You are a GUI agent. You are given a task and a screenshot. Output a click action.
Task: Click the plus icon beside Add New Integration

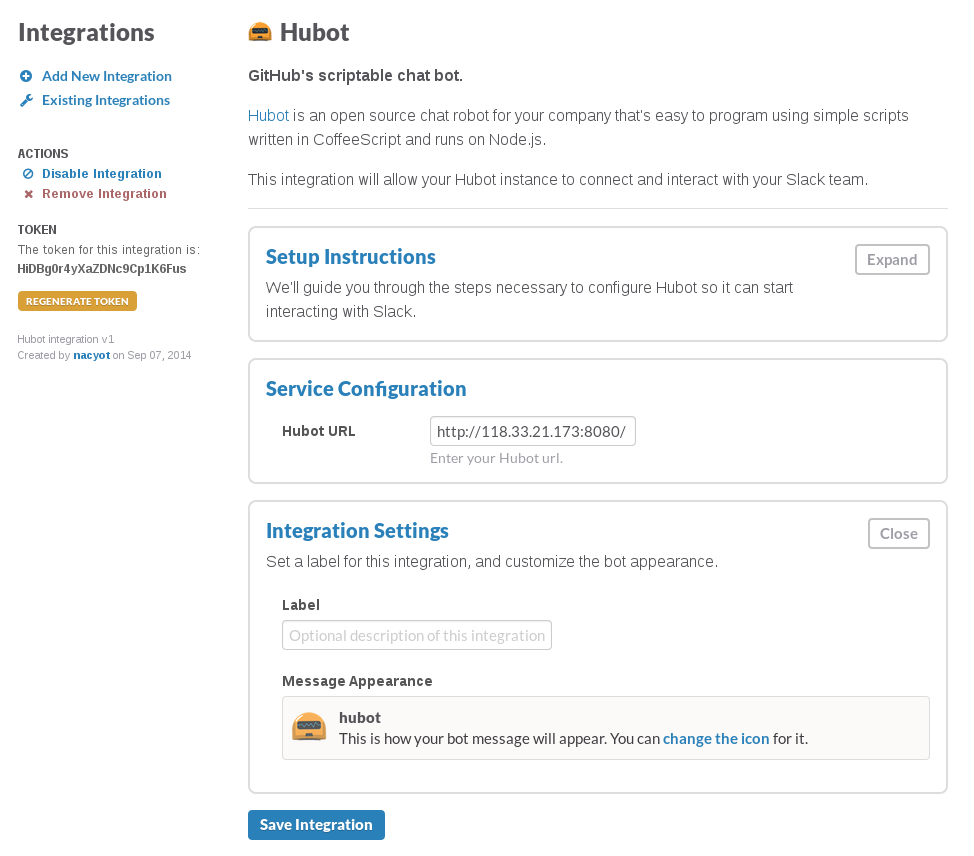(26, 76)
